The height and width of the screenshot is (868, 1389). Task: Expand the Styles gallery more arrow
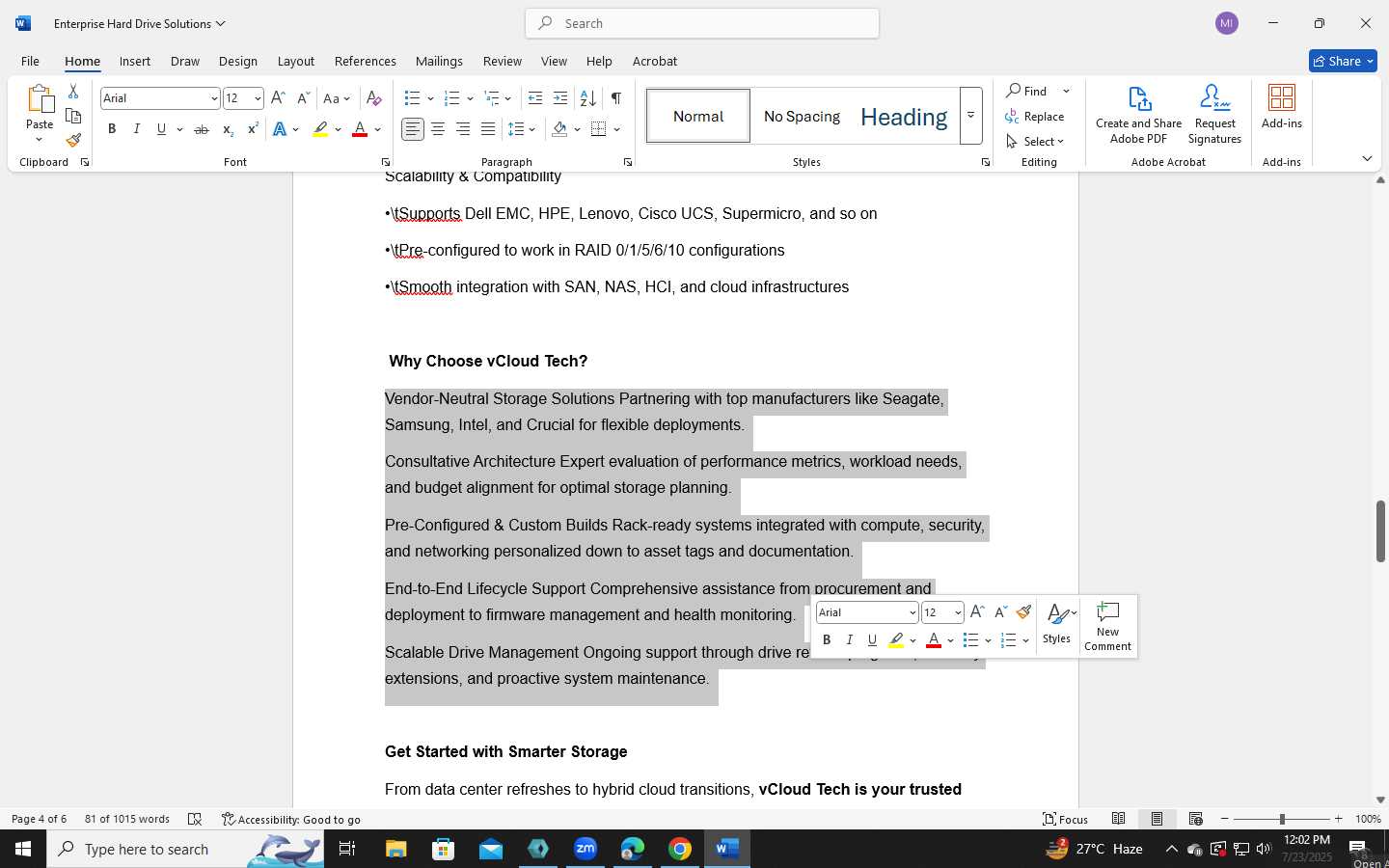[971, 116]
